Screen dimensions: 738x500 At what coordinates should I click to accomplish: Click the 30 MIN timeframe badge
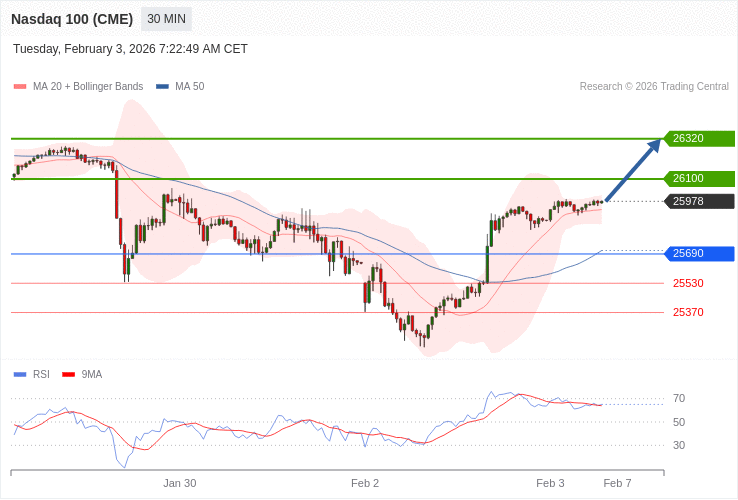[166, 19]
